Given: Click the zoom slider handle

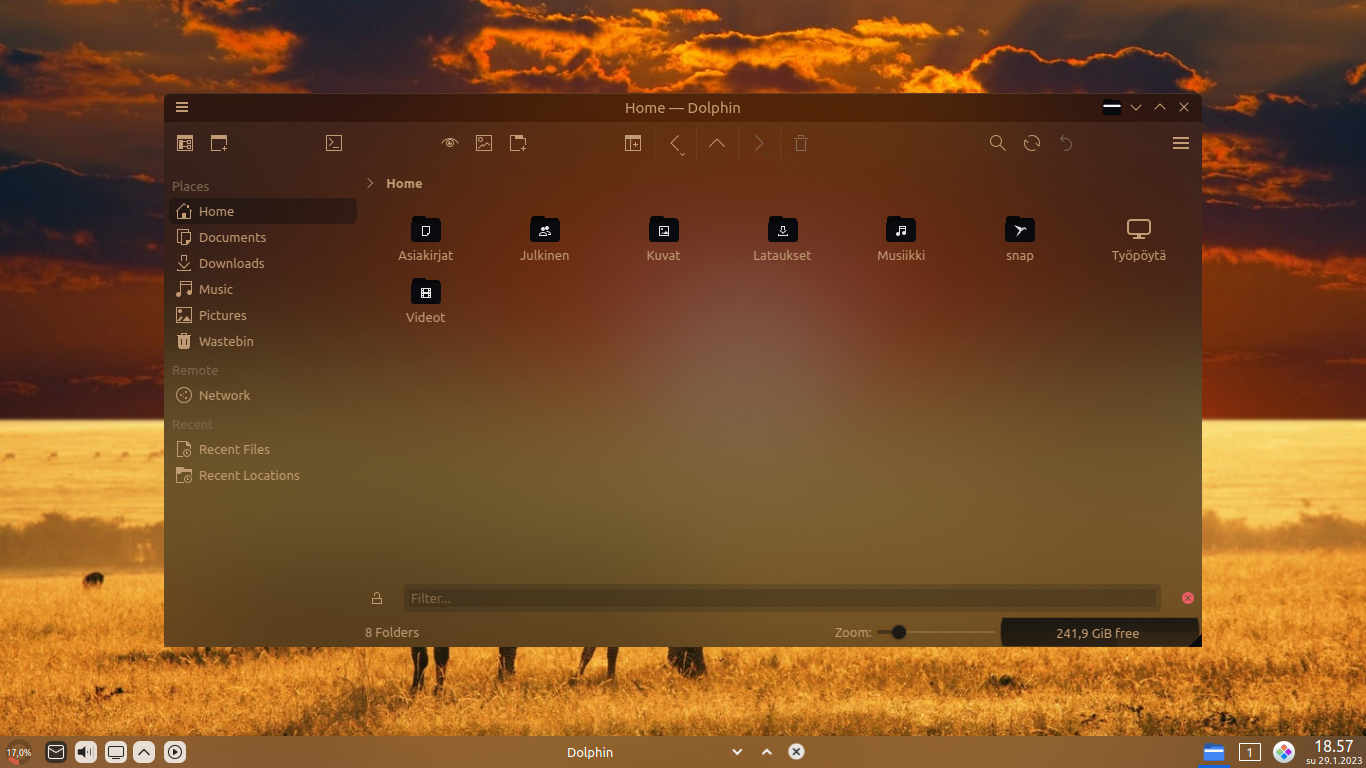Looking at the screenshot, I should coord(898,632).
